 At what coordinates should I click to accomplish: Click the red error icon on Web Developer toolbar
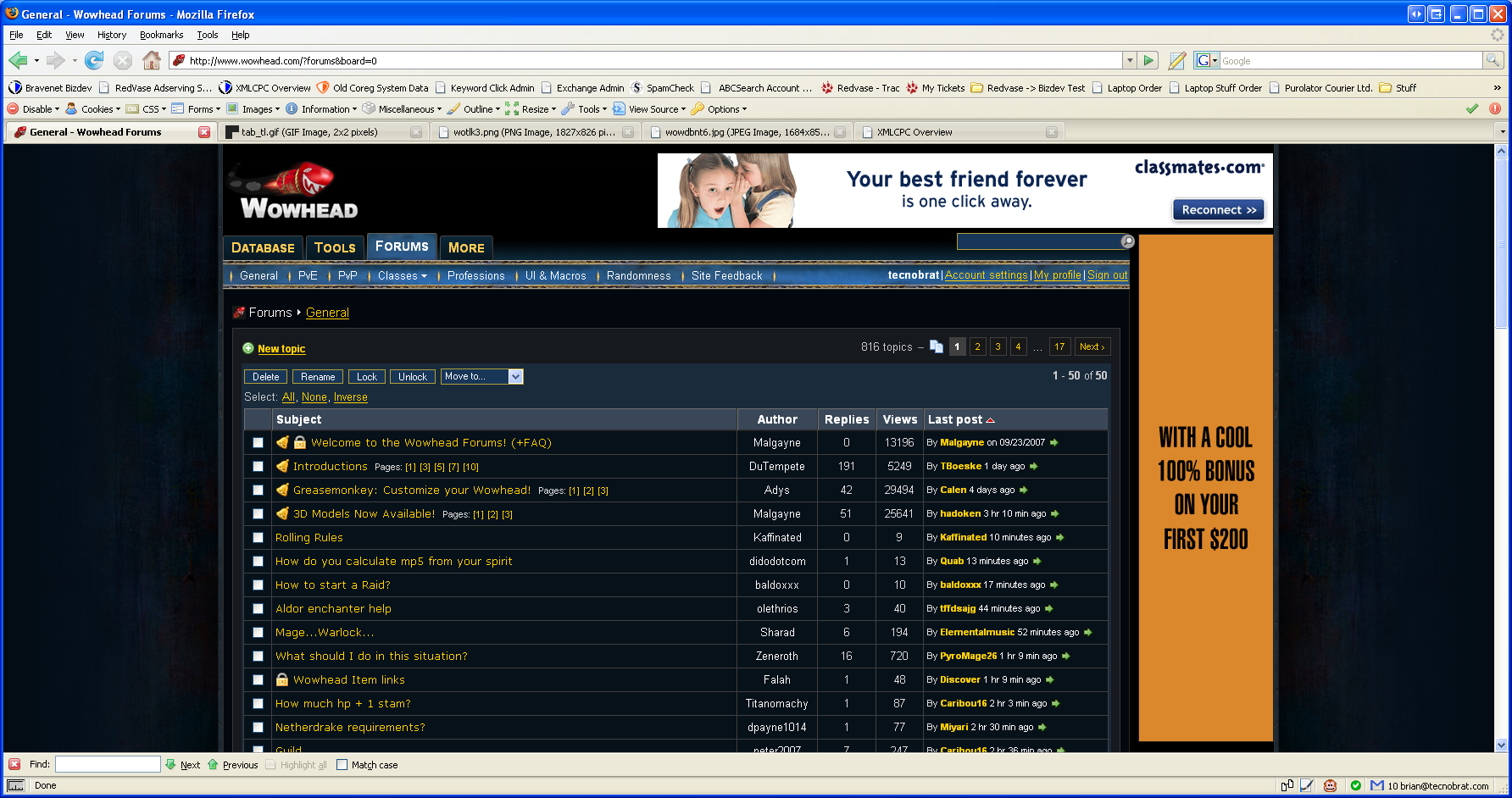point(1495,108)
